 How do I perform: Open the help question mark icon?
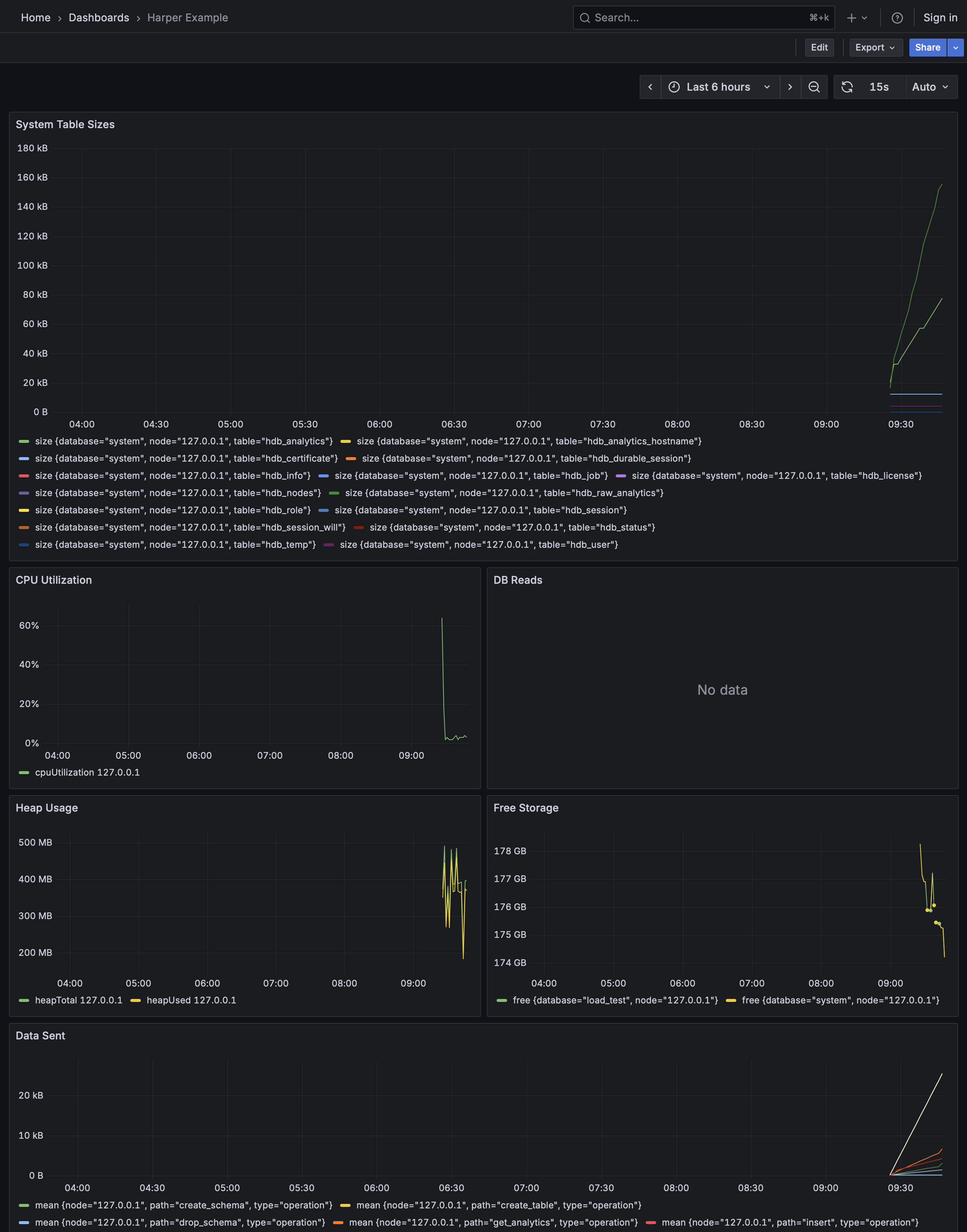897,18
